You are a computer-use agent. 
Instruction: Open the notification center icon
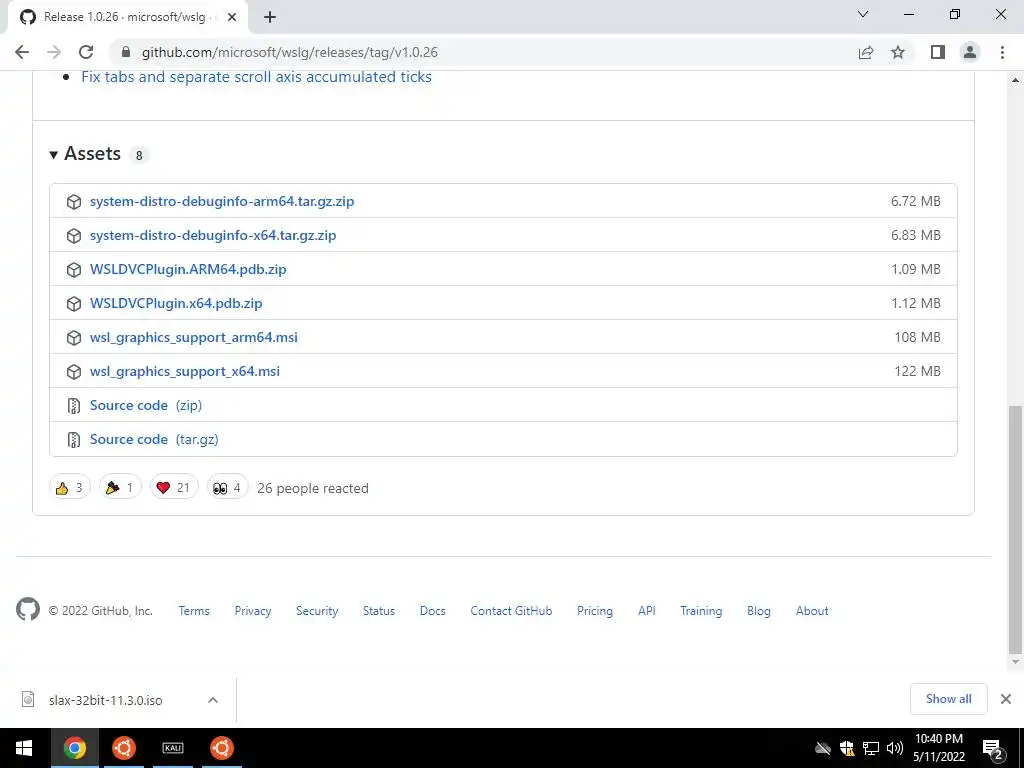993,748
